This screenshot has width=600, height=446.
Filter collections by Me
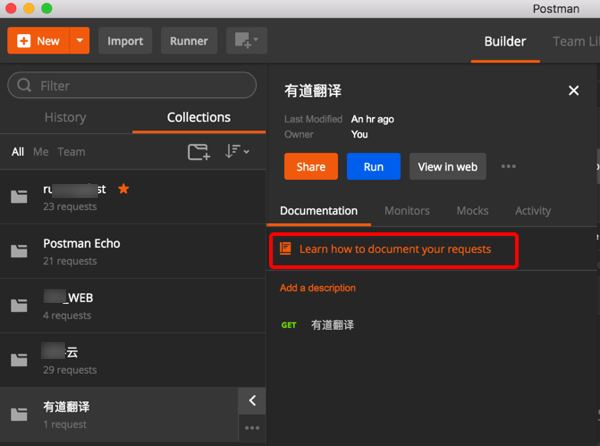click(41, 152)
